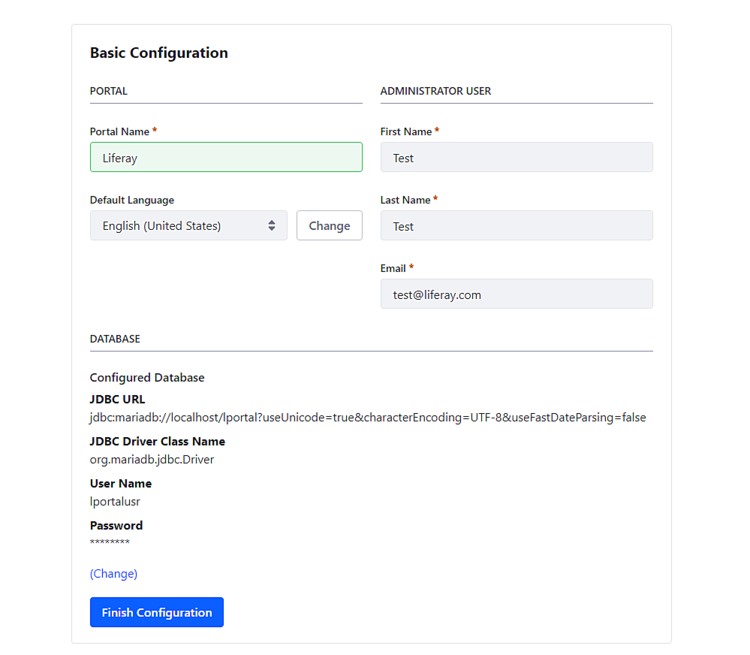The height and width of the screenshot is (655, 750).
Task: Click the Email label text
Action: click(x=393, y=268)
